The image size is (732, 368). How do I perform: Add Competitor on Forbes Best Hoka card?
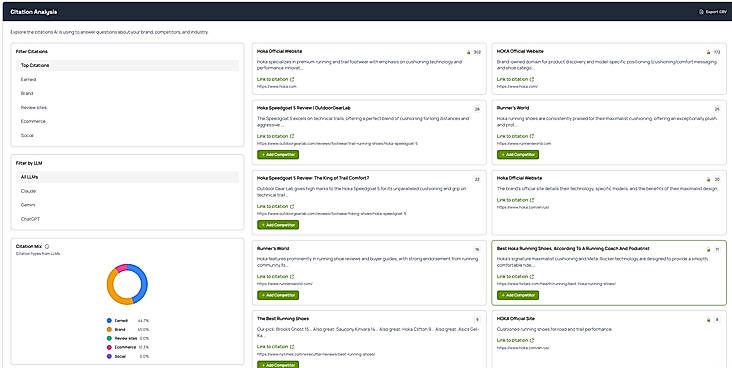point(518,295)
